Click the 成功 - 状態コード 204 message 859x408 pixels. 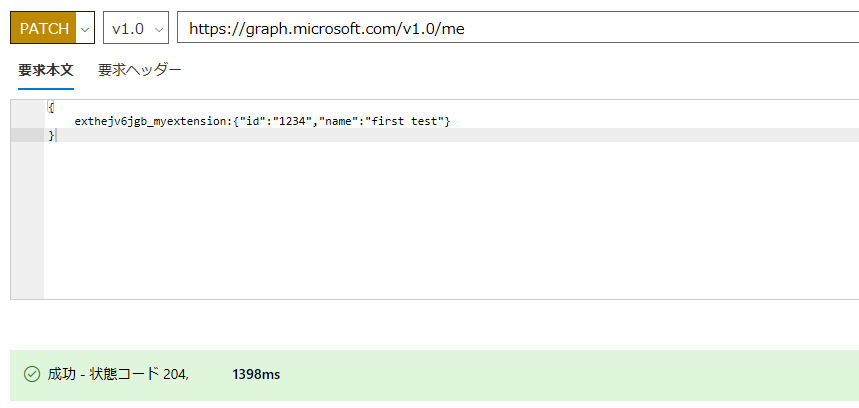tap(118, 375)
